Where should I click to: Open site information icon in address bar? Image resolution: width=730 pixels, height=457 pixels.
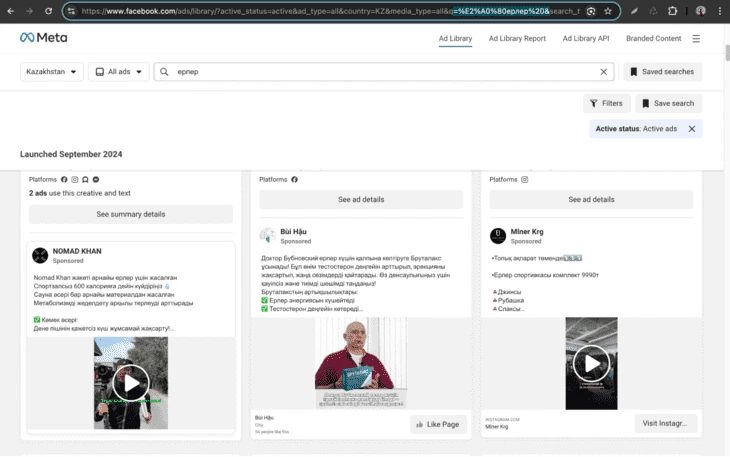pos(71,11)
